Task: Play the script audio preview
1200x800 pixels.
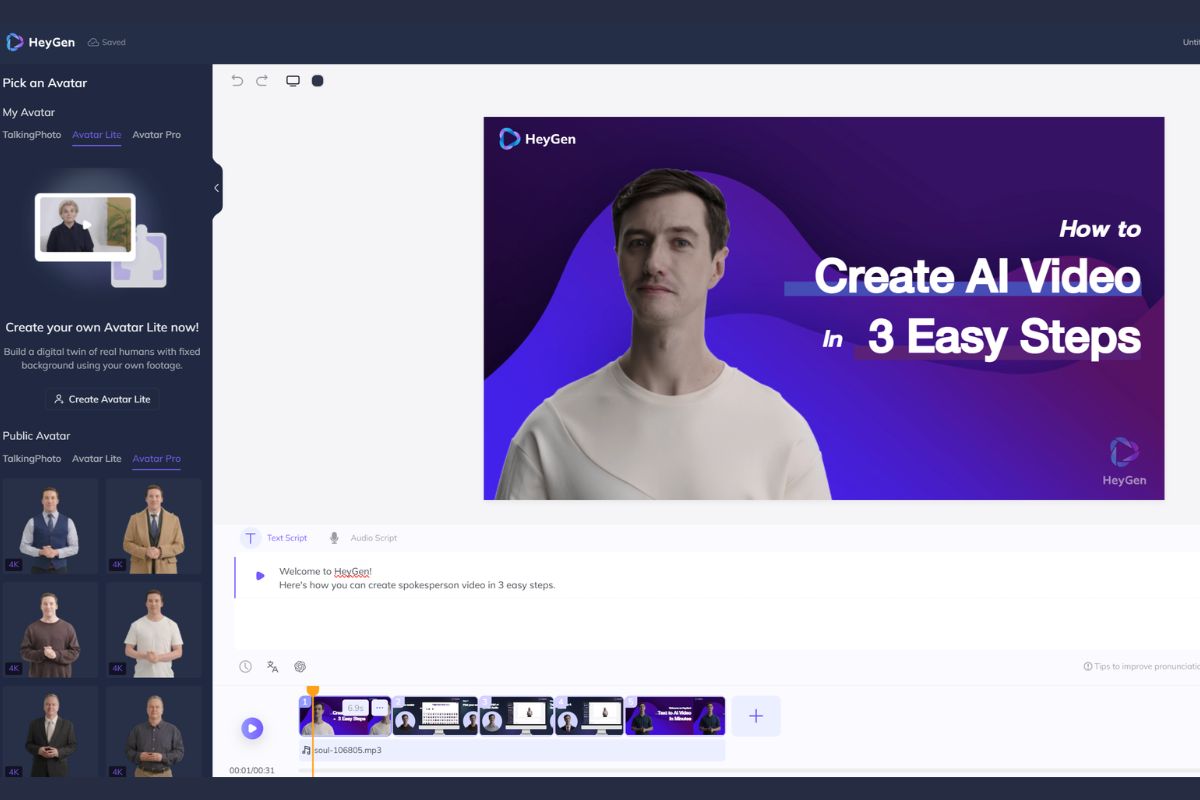Action: (x=260, y=576)
